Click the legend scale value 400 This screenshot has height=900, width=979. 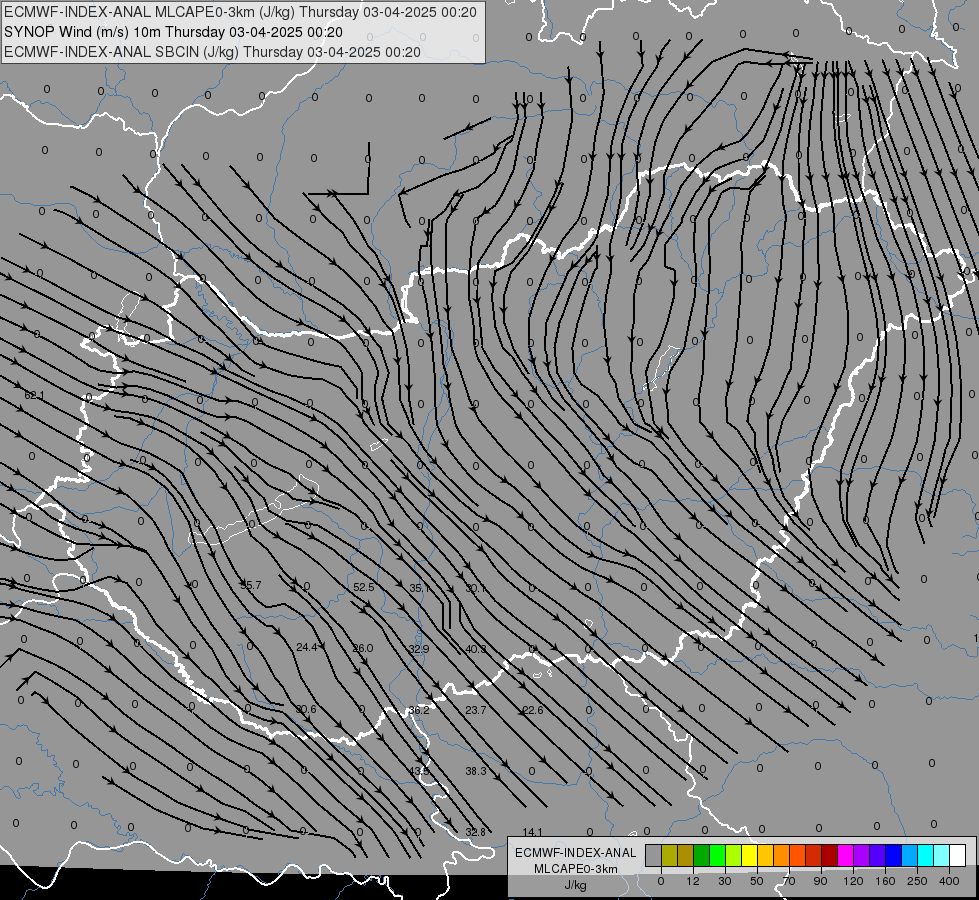pos(949,881)
